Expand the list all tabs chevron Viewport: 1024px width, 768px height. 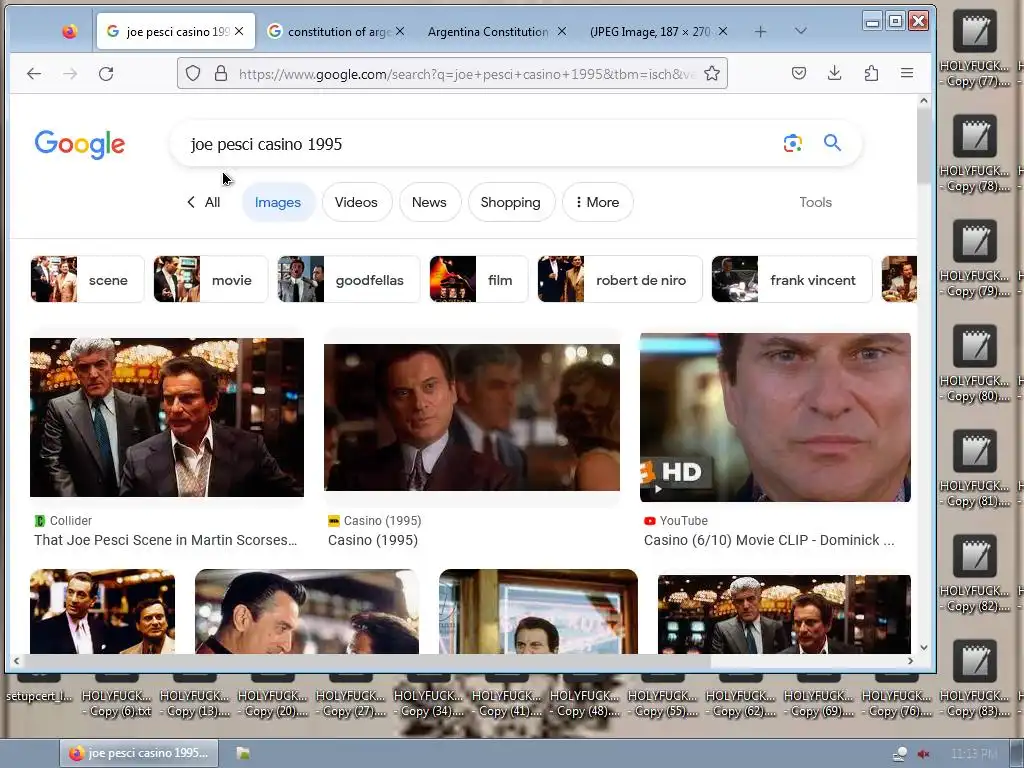coord(801,31)
